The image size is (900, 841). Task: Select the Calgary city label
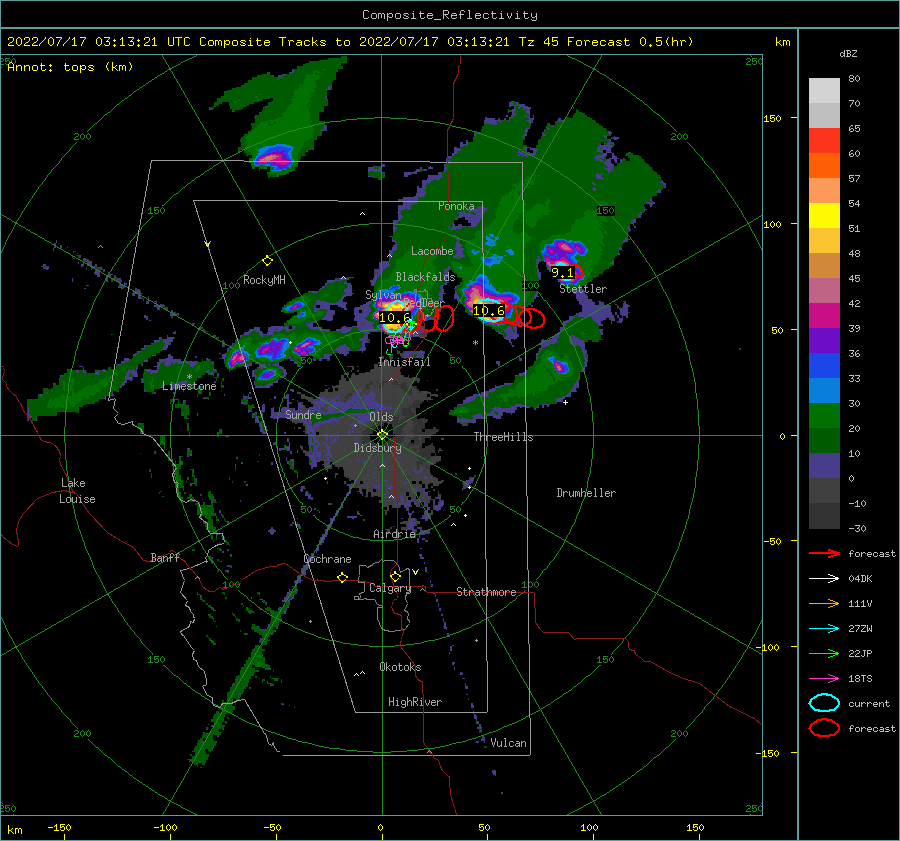pos(390,588)
